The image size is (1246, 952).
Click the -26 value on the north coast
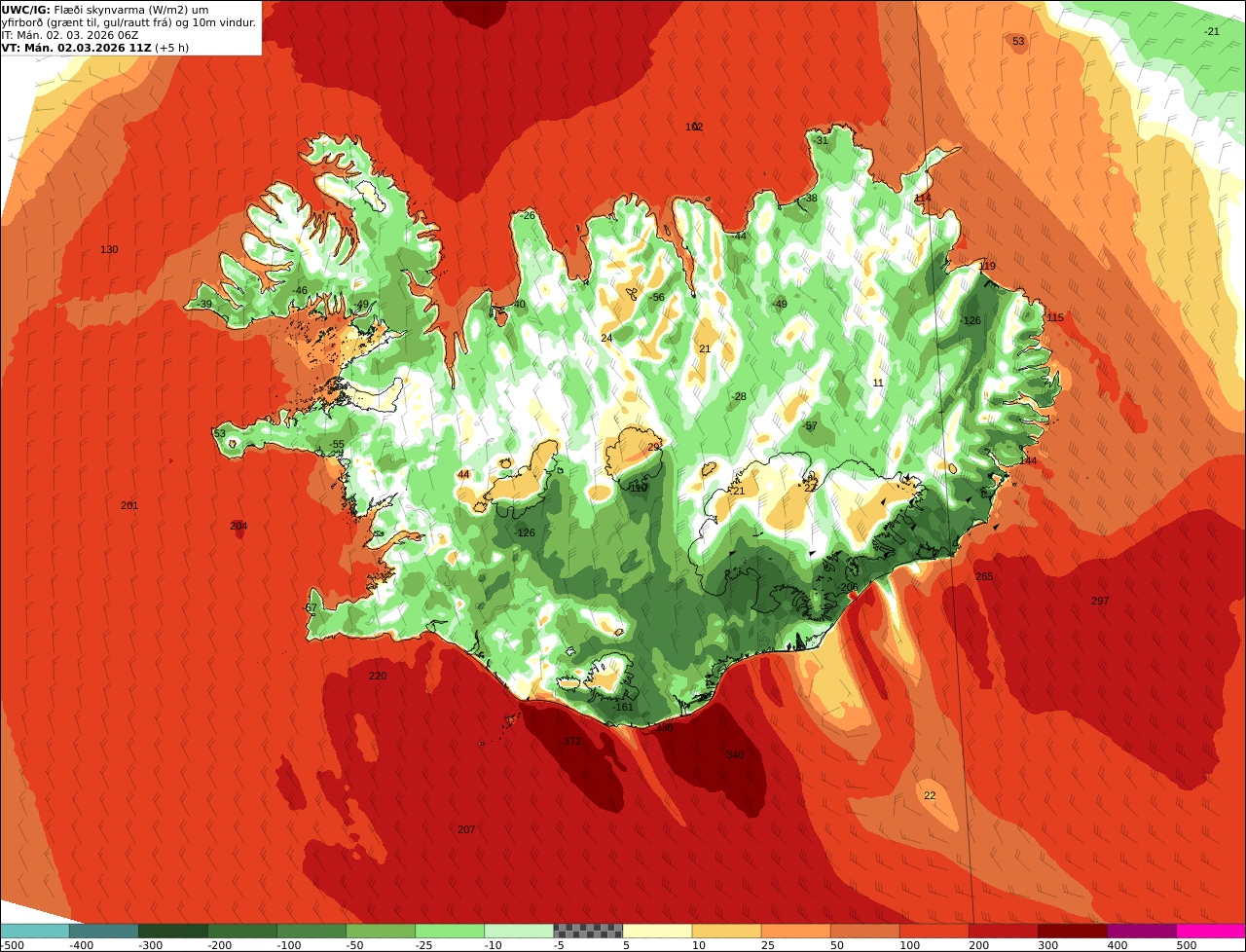point(527,215)
